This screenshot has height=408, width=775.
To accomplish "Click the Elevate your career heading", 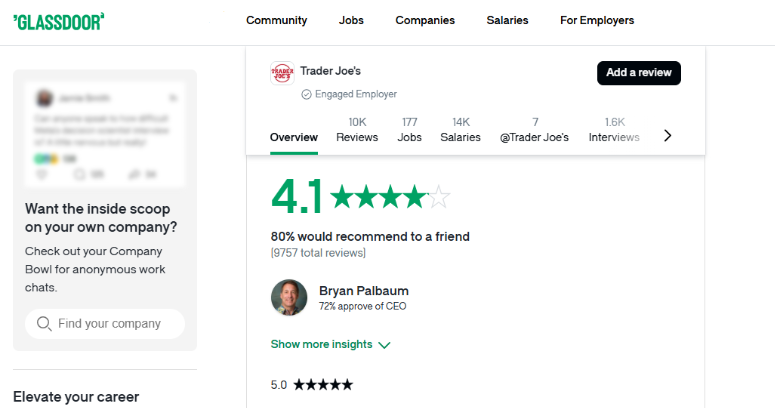I will tap(76, 397).
